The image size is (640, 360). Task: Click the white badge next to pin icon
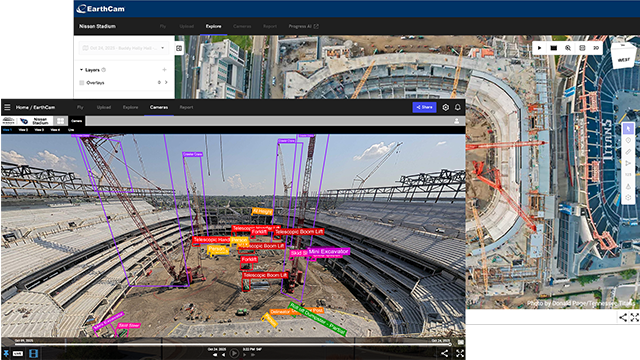pyautogui.click(x=18, y=353)
